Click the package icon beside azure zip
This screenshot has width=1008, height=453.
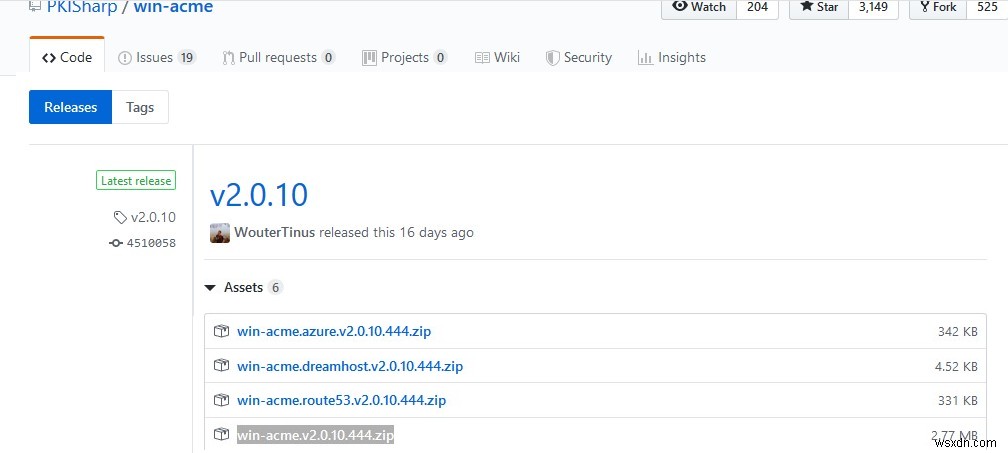click(221, 332)
